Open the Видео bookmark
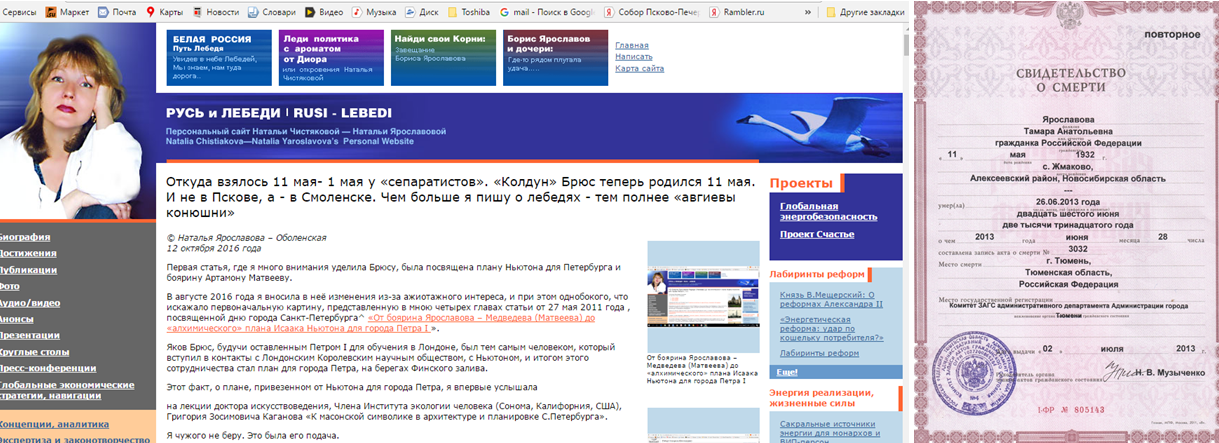Viewport: 1219px width, 443px height. click(x=323, y=12)
